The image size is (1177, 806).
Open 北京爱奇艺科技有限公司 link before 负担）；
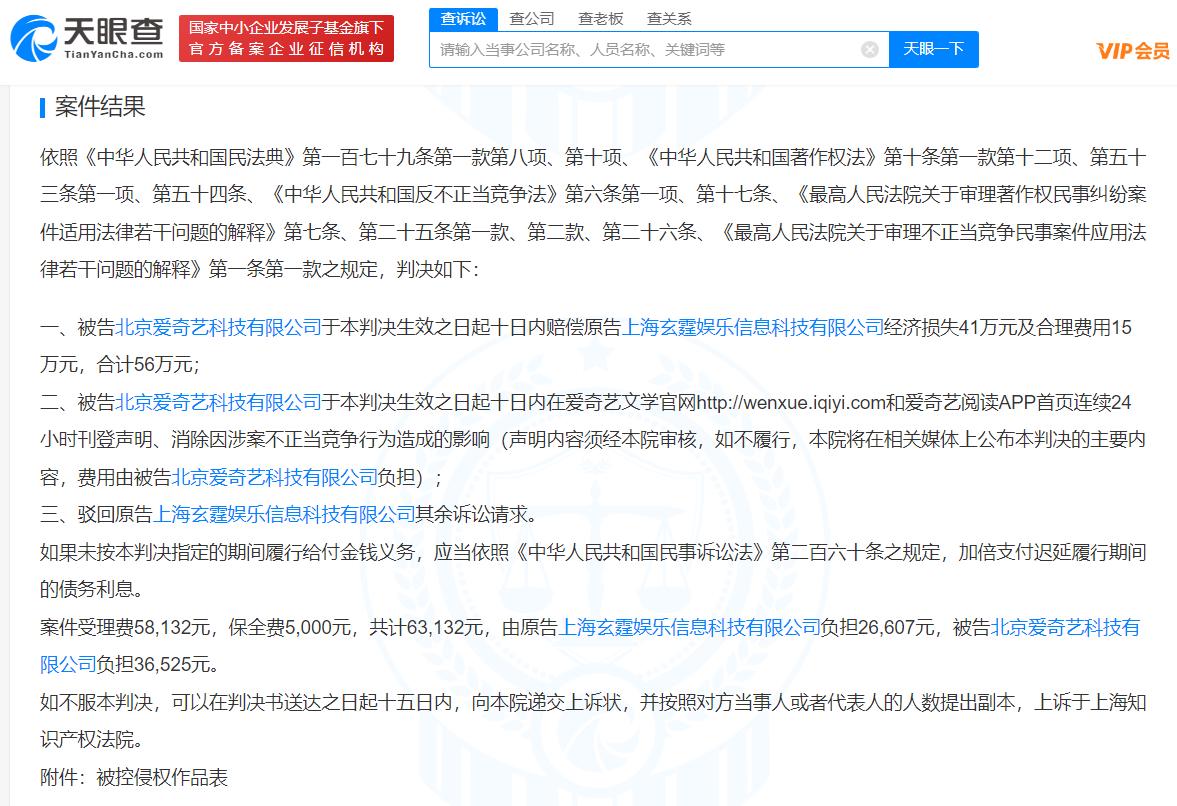(275, 477)
